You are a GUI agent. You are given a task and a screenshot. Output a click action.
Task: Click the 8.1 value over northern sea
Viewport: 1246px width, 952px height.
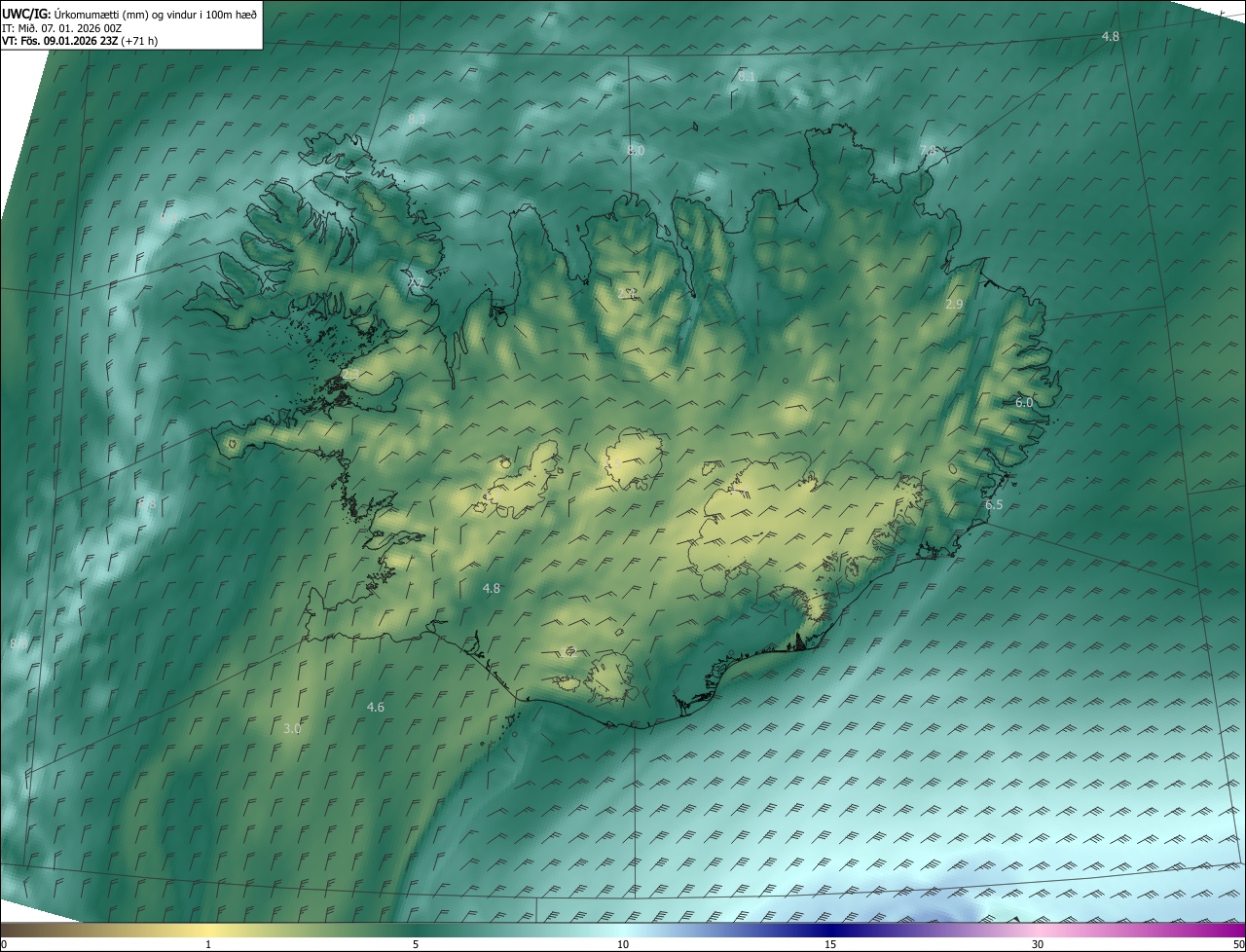click(747, 76)
